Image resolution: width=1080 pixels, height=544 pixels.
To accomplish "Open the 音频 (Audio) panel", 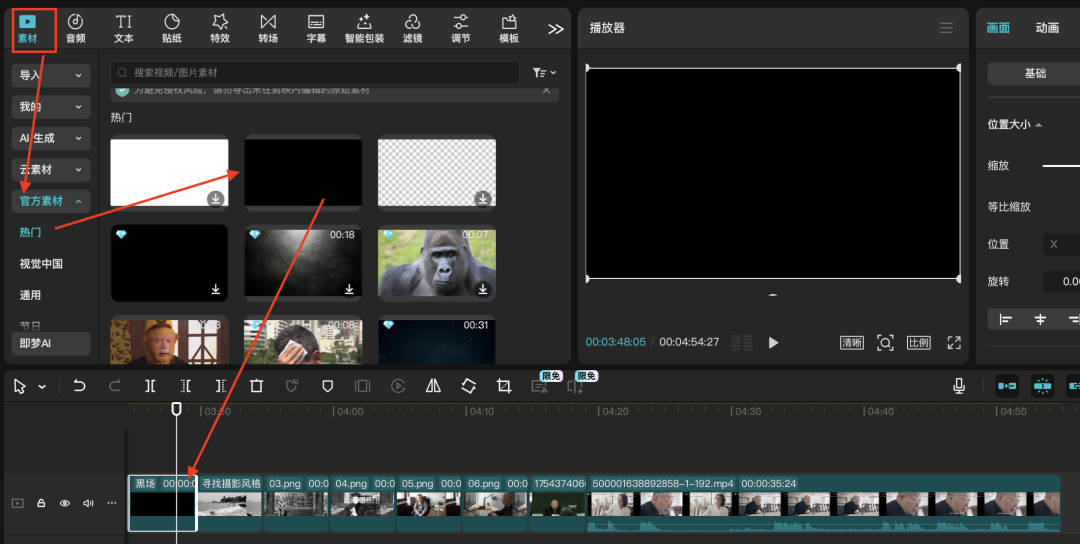I will click(76, 28).
